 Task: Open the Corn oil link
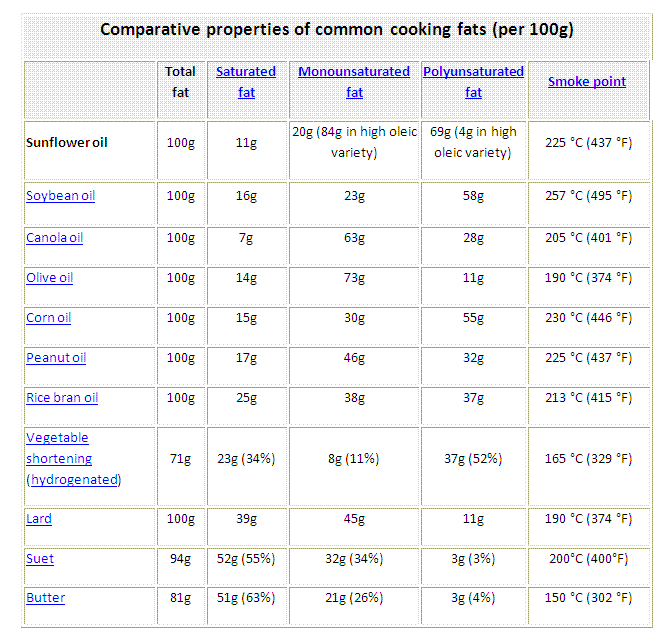click(x=49, y=317)
